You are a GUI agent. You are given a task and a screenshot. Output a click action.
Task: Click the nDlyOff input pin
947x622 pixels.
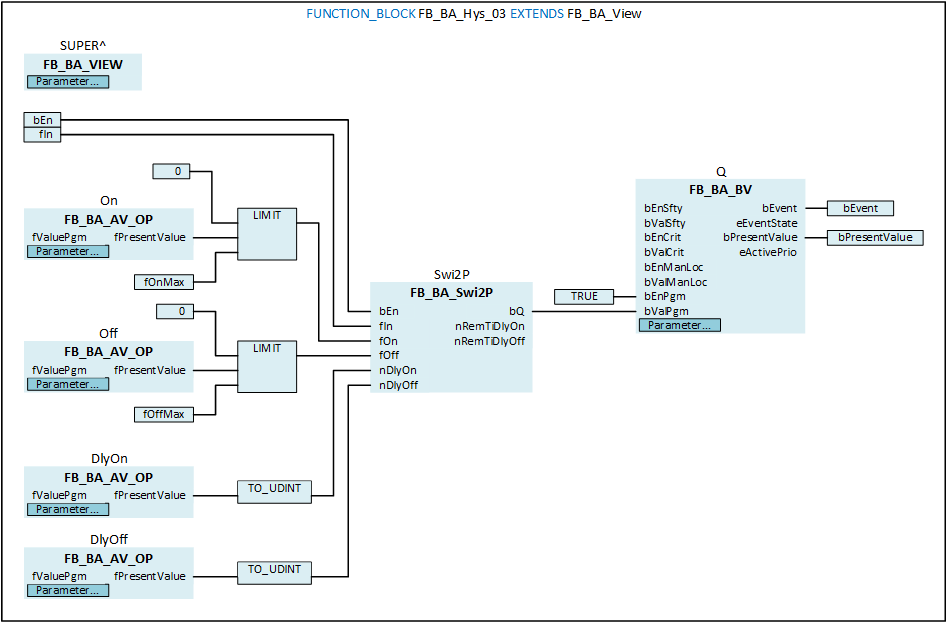pos(399,385)
